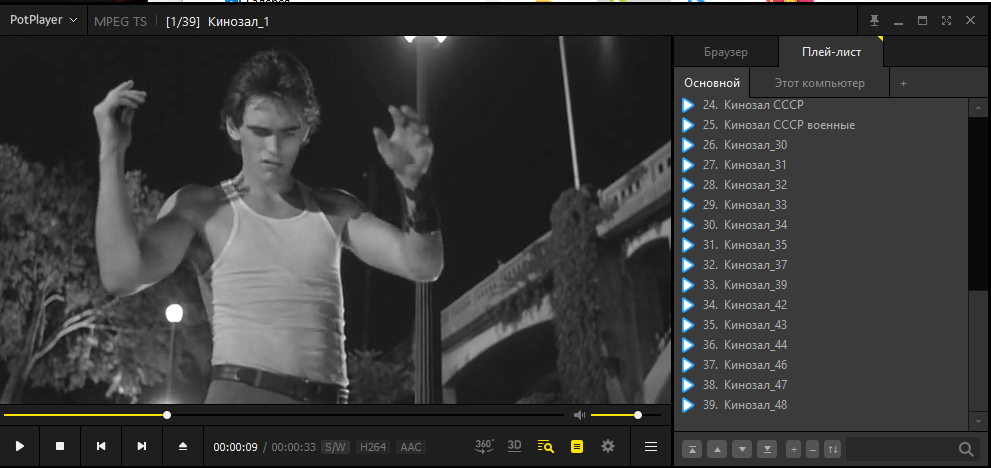Image resolution: width=991 pixels, height=468 pixels.
Task: Select playlist item Кинозал_31
Action: tap(822, 165)
